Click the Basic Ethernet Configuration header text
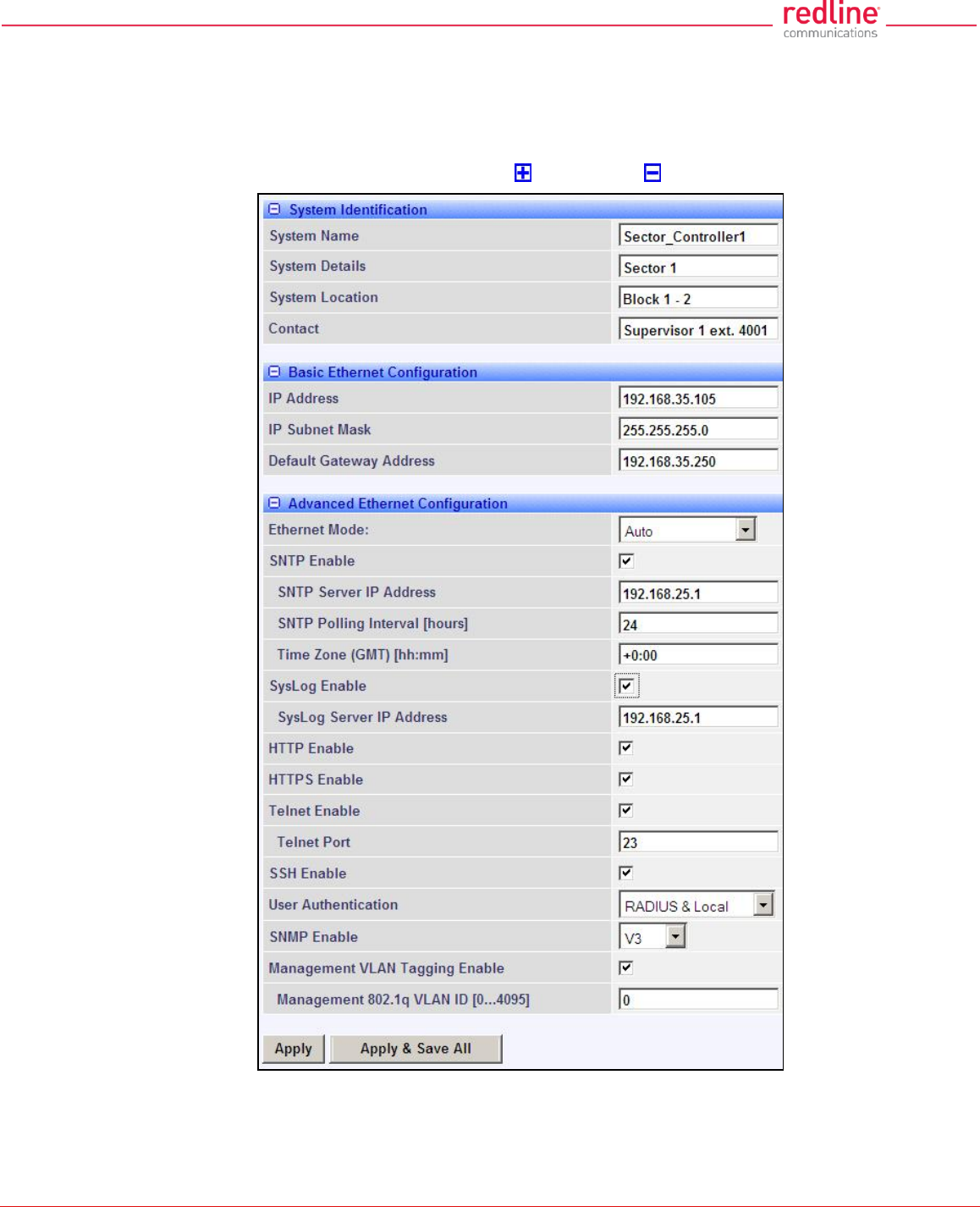Image resolution: width=980 pixels, height=1207 pixels. [383, 372]
